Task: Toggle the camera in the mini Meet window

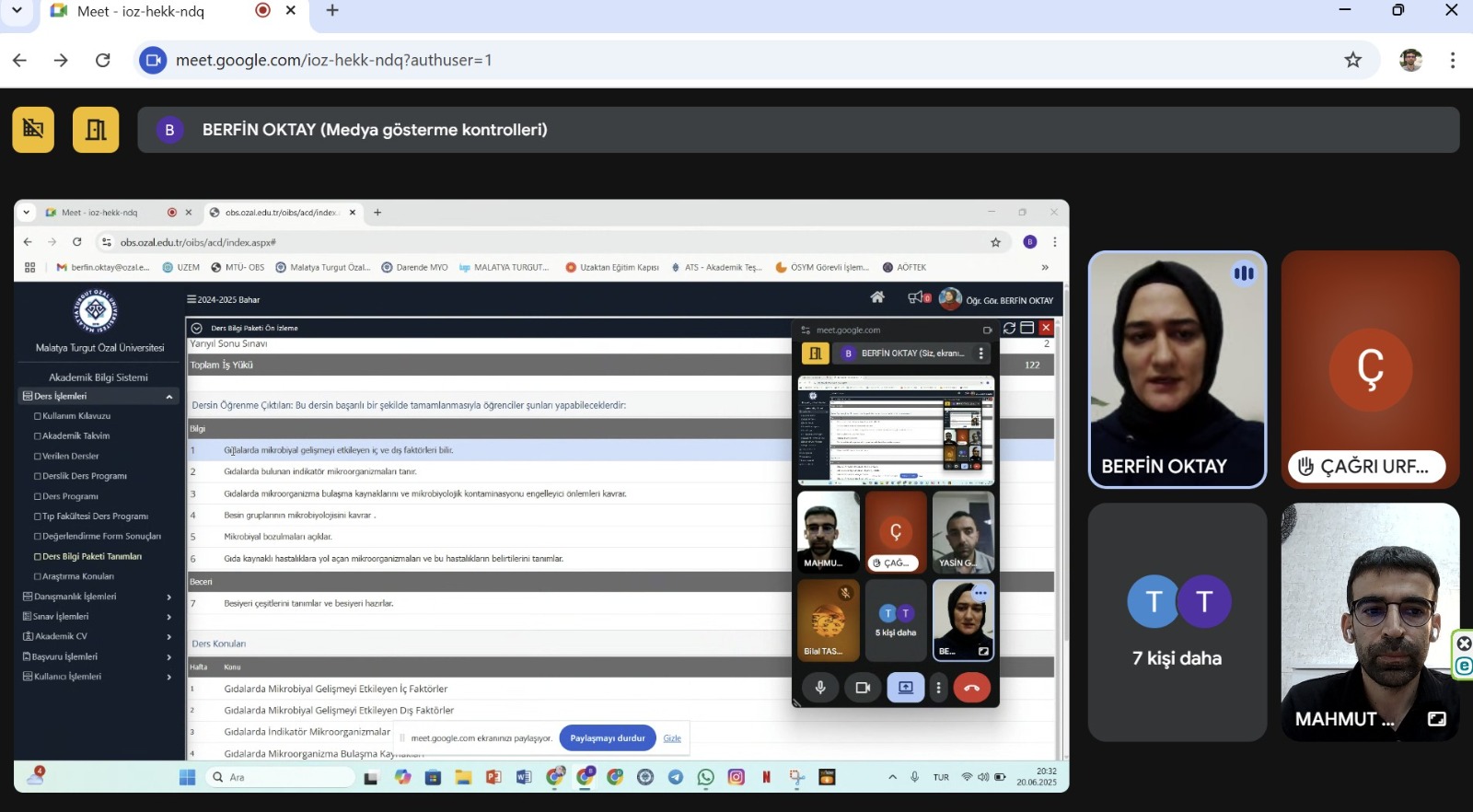Action: click(x=863, y=688)
